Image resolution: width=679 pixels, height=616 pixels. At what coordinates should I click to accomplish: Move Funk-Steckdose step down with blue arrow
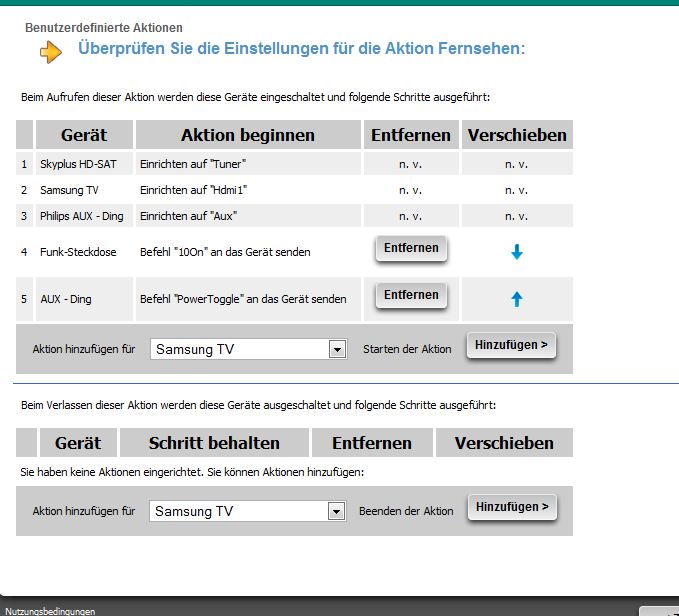517,253
